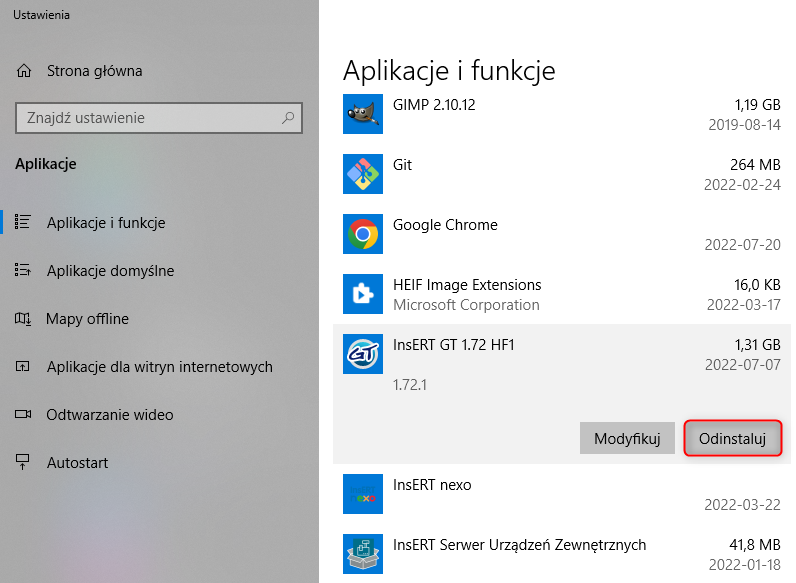Viewport: 796px width, 583px height.
Task: Click the GIMP app icon
Action: point(362,114)
